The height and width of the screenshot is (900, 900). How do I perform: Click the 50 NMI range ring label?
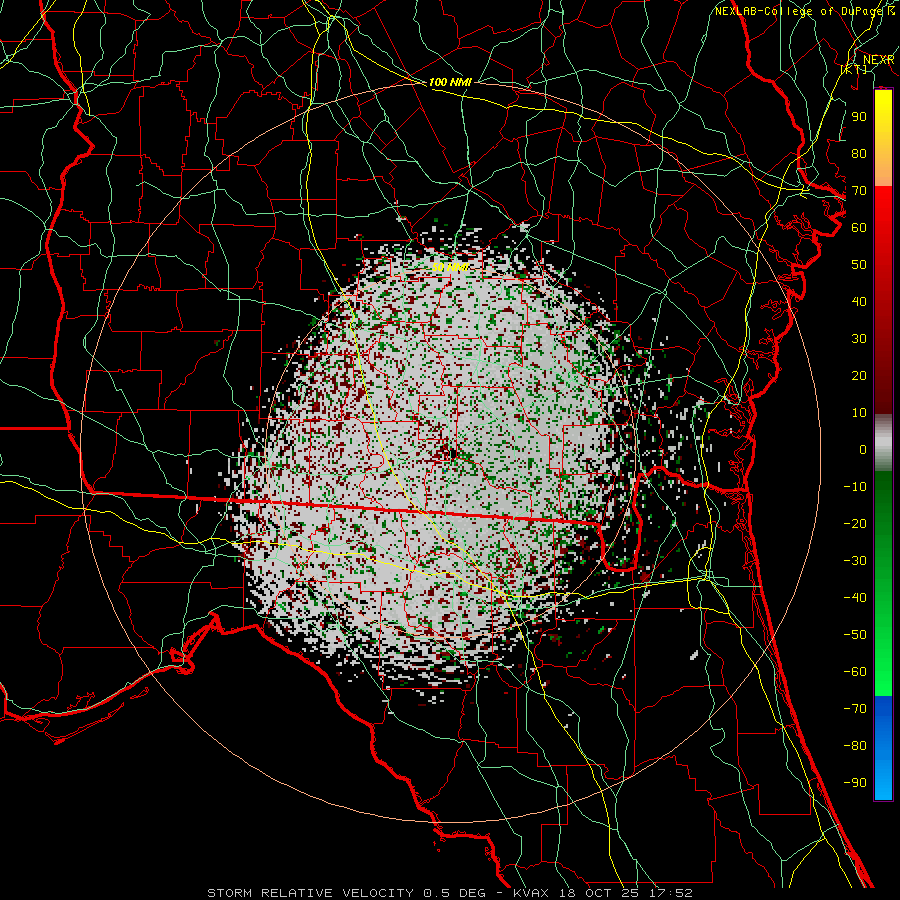coord(449,267)
